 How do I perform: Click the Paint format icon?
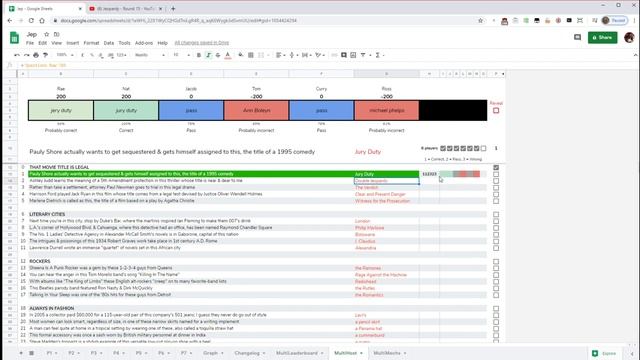pos(45,55)
